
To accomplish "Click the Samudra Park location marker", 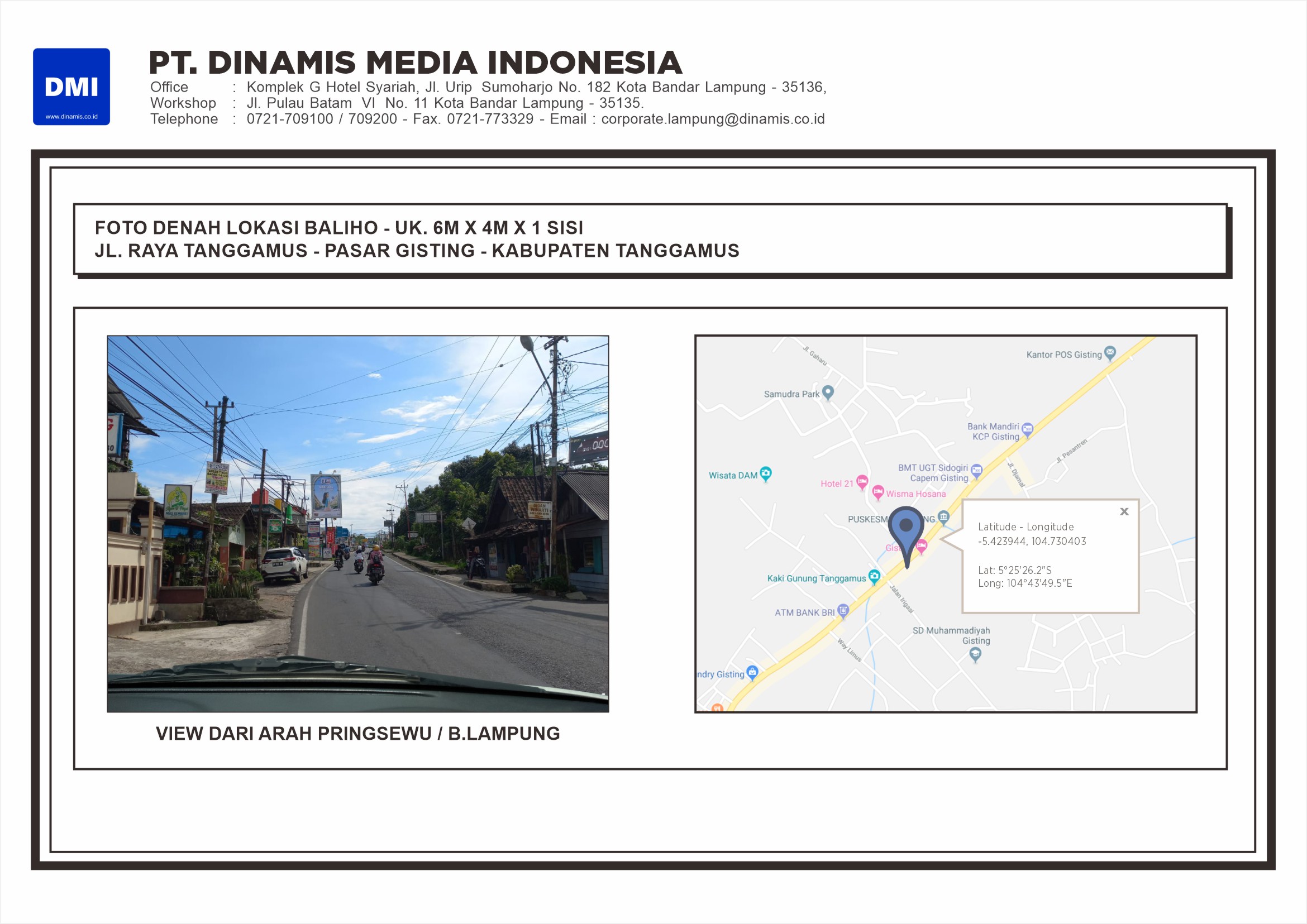I will [x=828, y=392].
